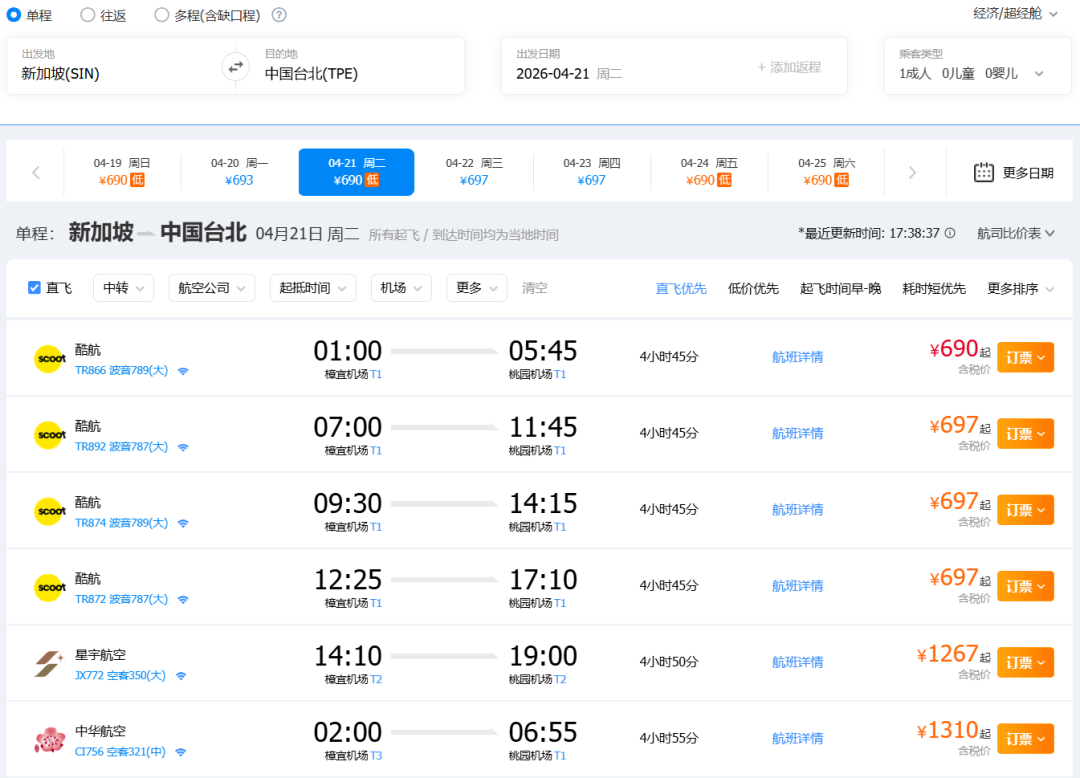Click the help icon beside multi-city option
This screenshot has height=778, width=1080.
coord(279,15)
